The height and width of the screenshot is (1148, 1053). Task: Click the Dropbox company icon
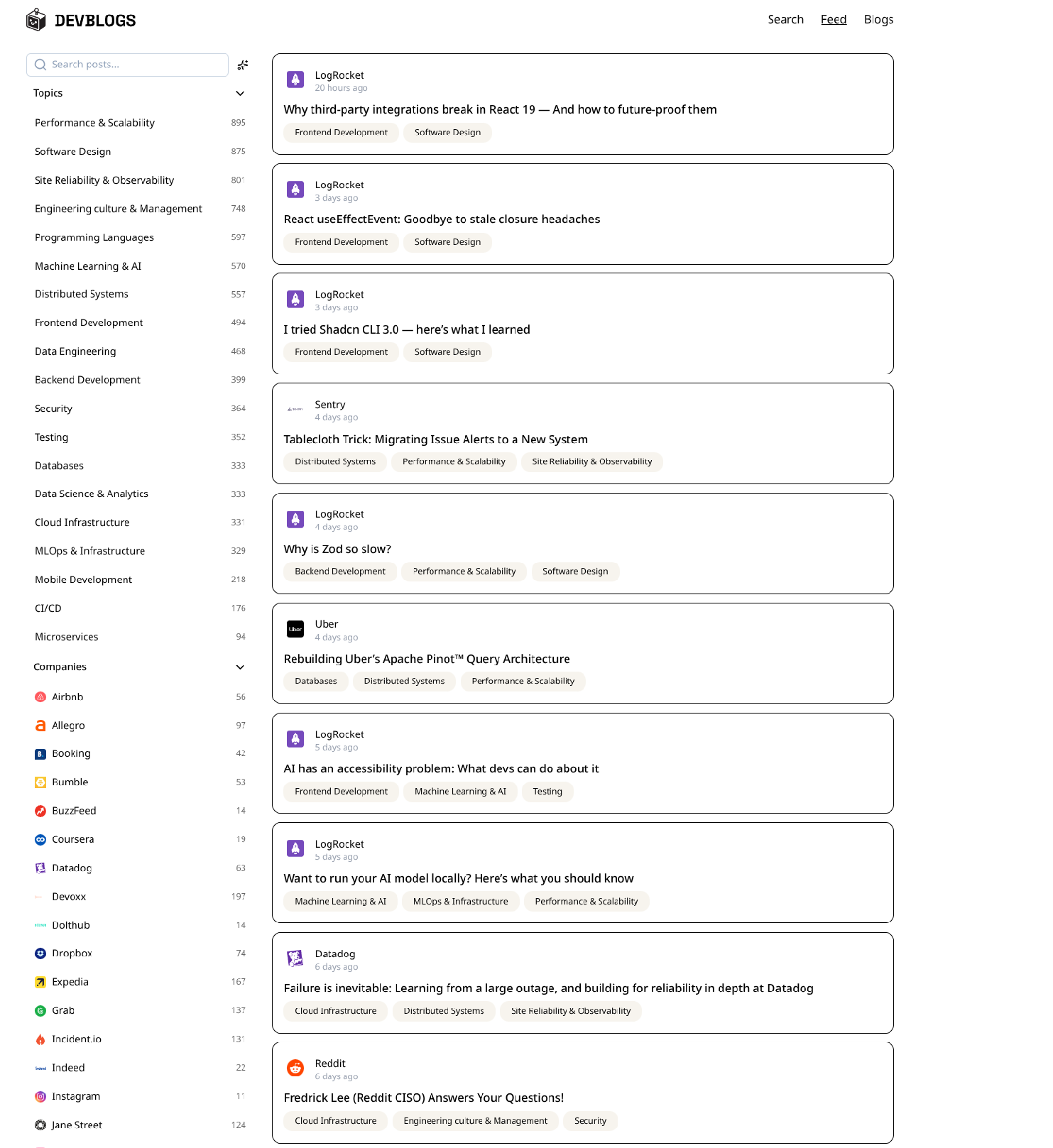click(40, 953)
